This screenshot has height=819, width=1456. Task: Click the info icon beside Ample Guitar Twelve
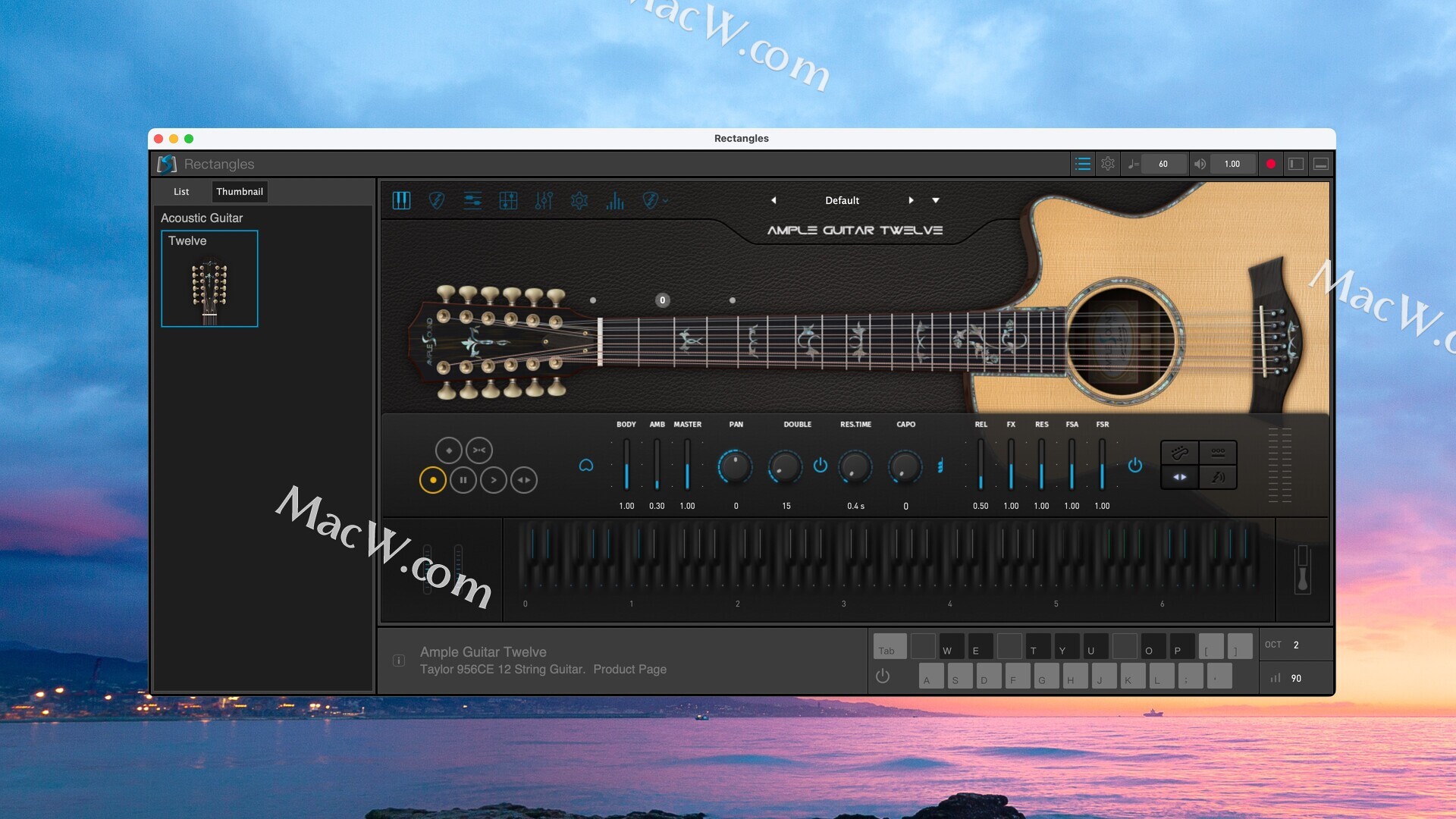point(399,661)
